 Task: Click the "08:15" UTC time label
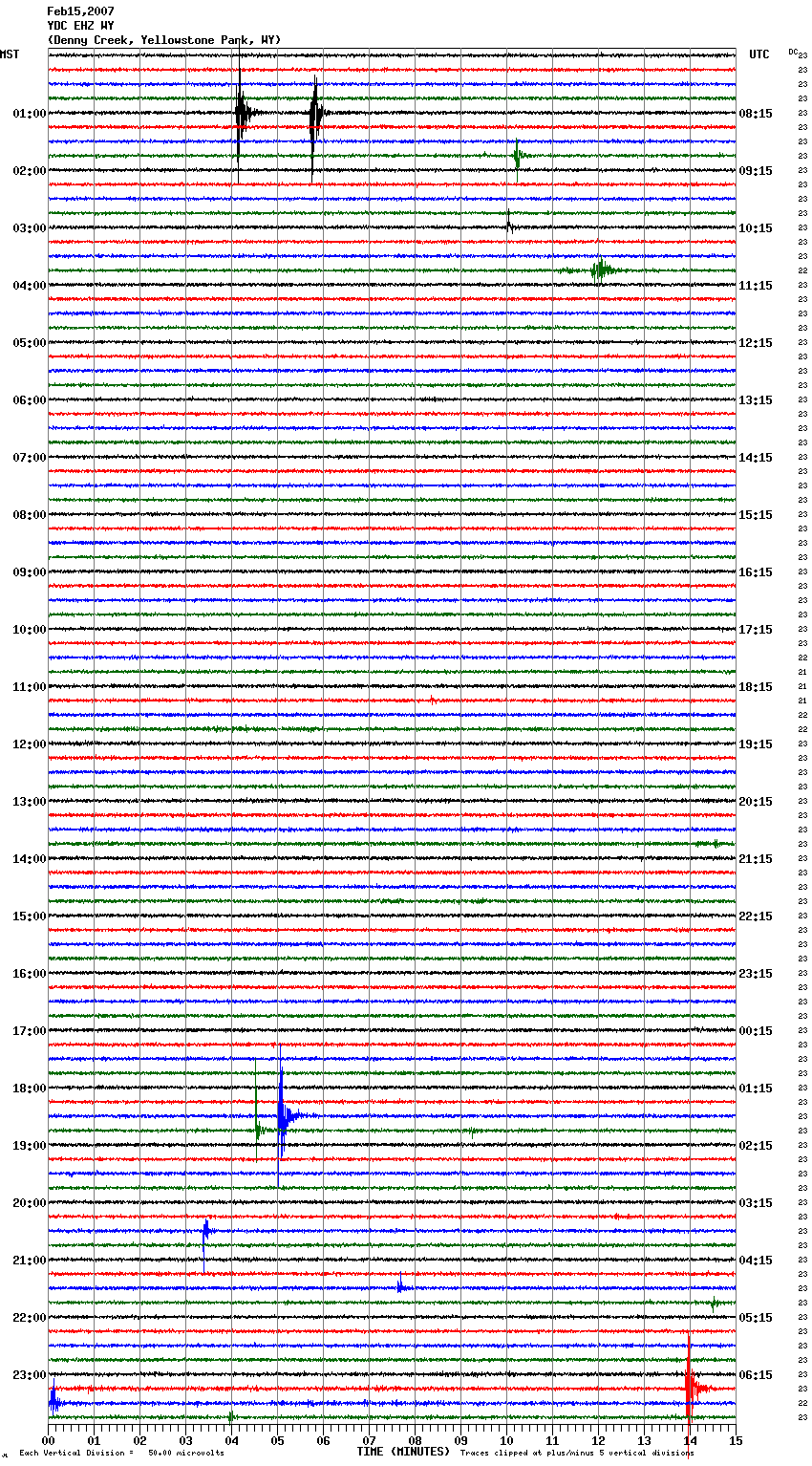pos(756,114)
